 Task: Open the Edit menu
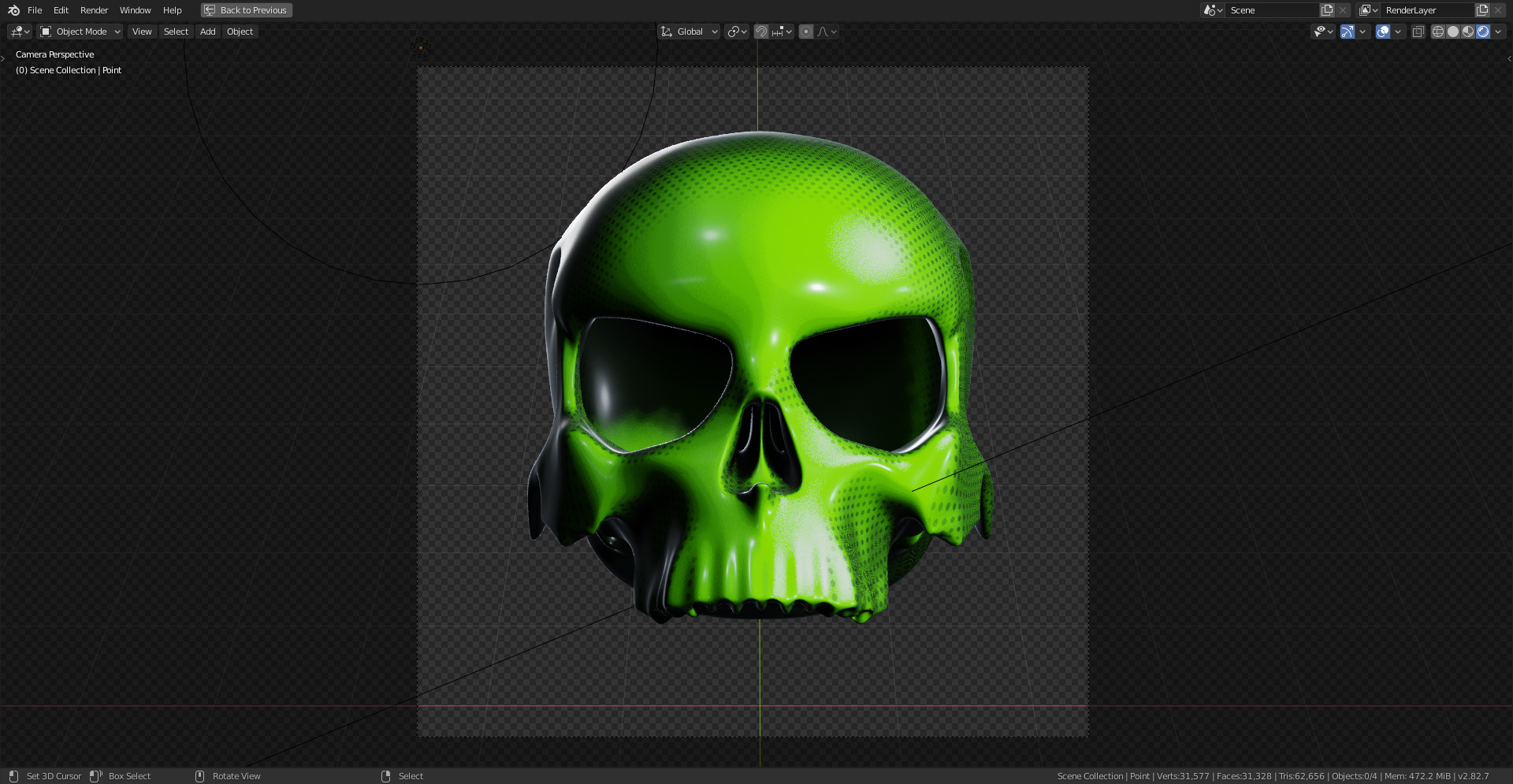(61, 10)
